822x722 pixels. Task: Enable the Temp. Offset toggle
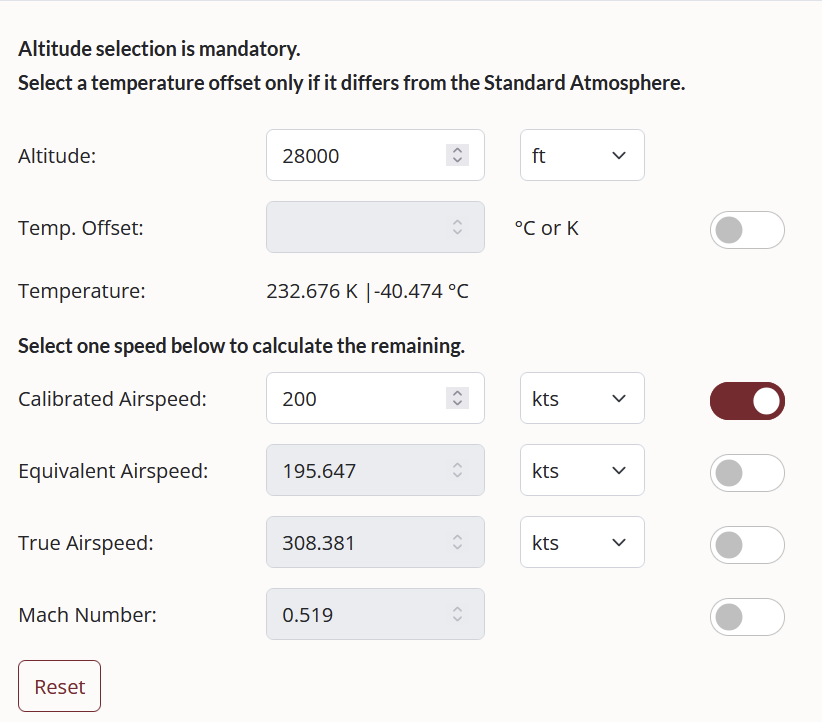(747, 230)
